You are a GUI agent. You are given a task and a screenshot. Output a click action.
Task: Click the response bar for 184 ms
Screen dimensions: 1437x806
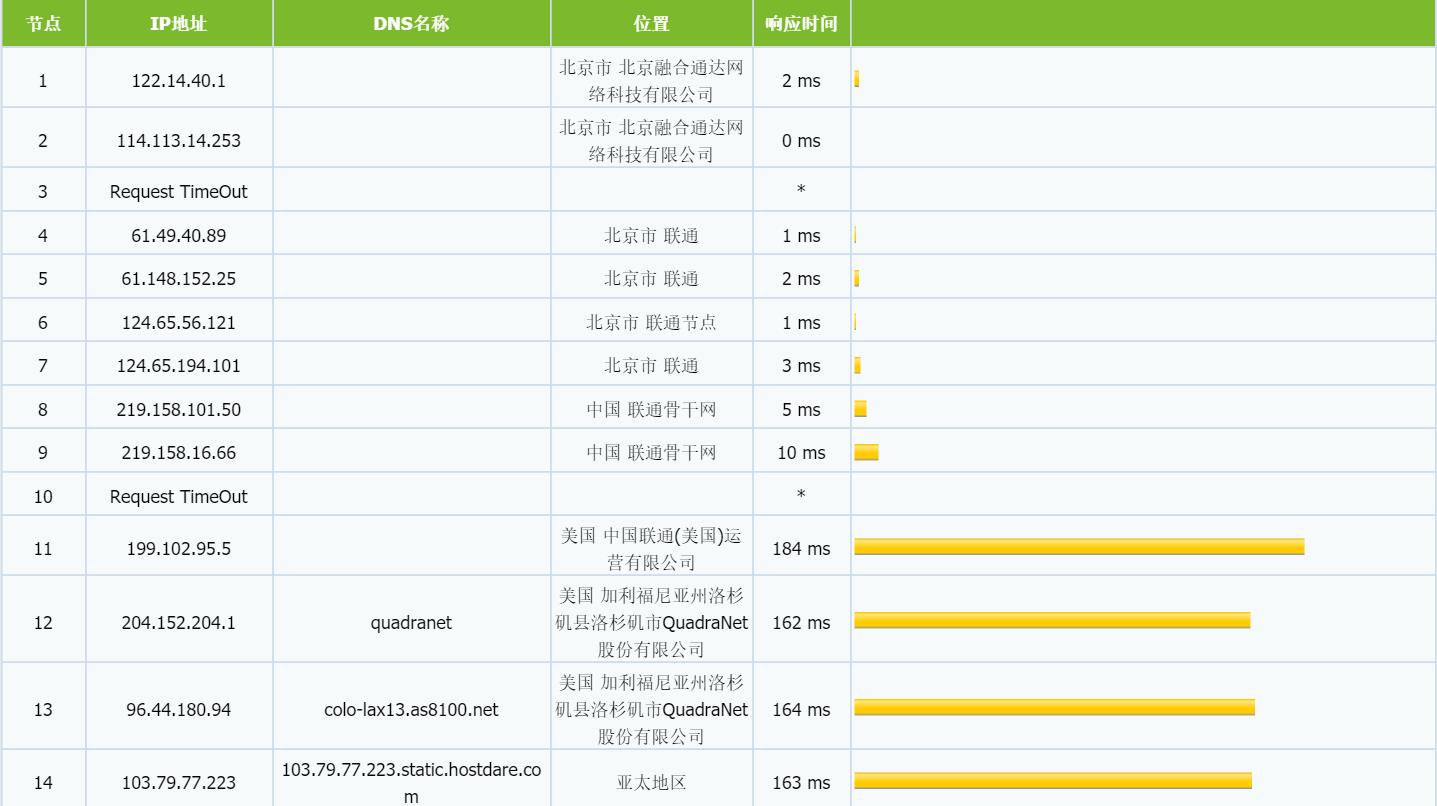pos(1079,546)
